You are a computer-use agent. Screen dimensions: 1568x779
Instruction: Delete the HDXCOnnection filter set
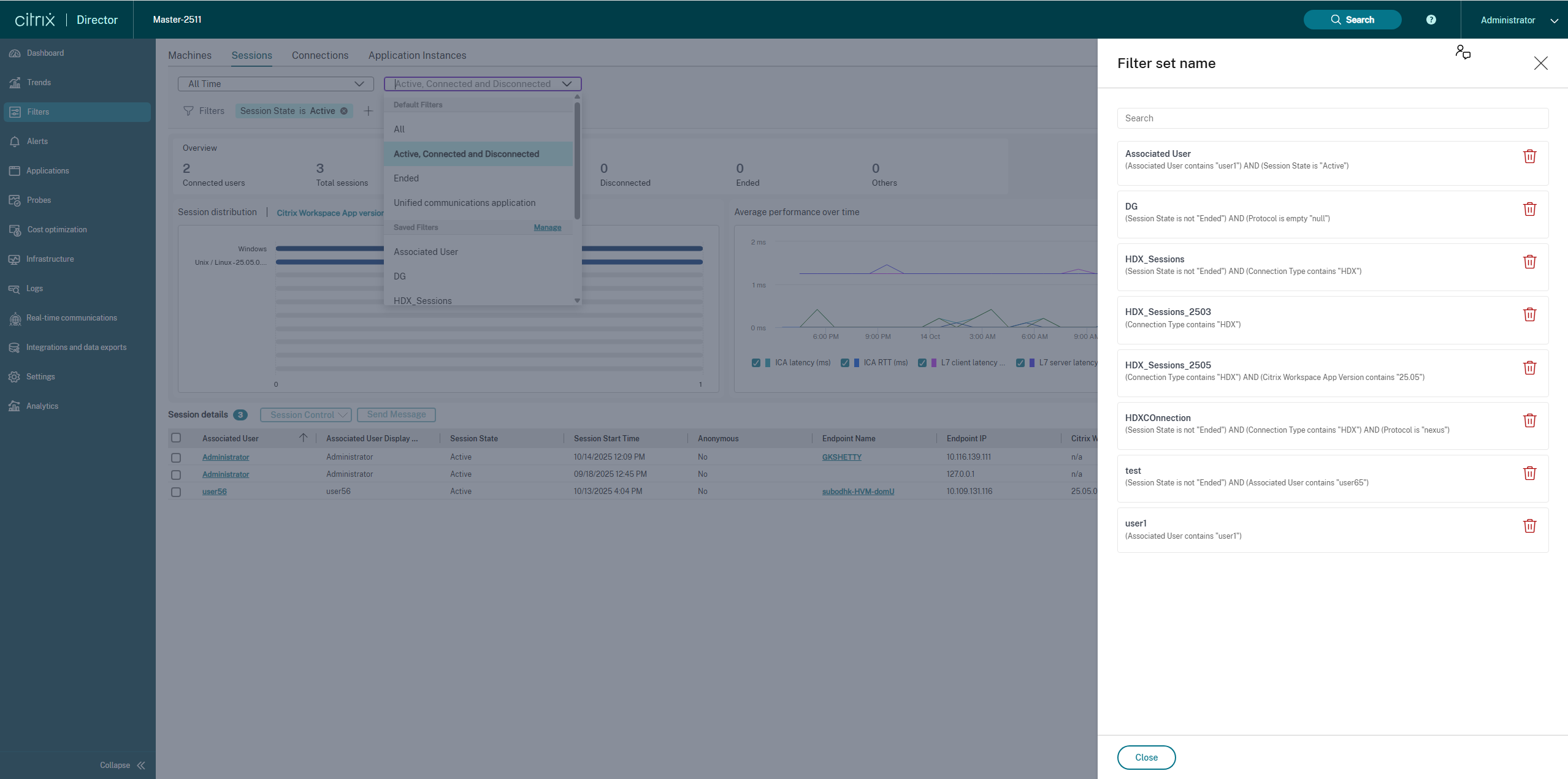(x=1529, y=420)
